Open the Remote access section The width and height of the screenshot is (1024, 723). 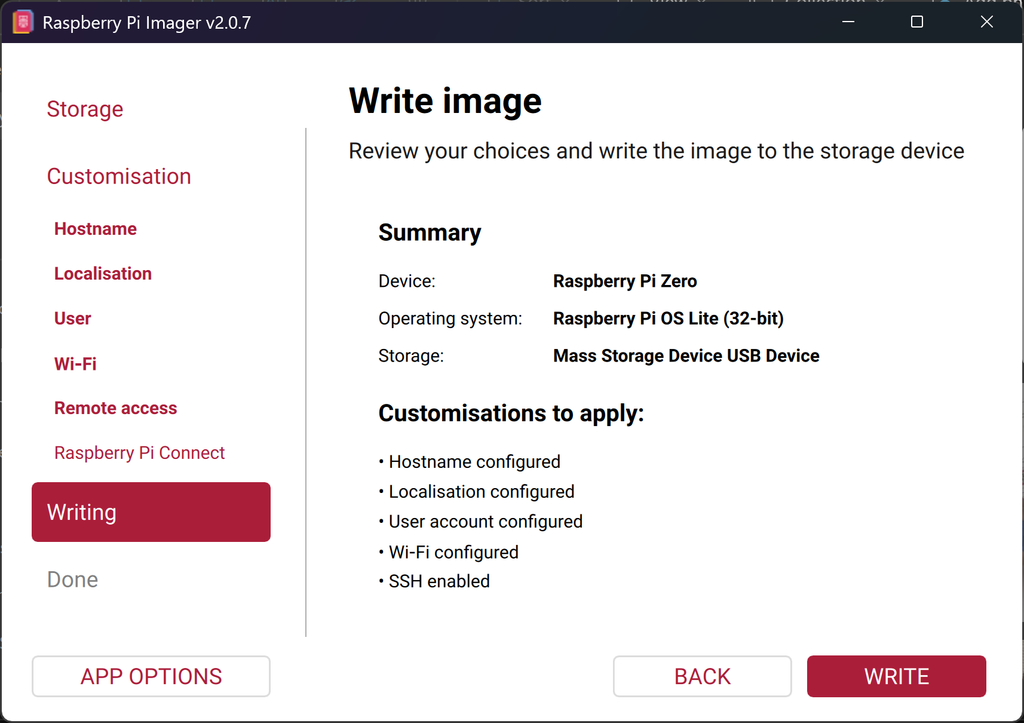116,408
